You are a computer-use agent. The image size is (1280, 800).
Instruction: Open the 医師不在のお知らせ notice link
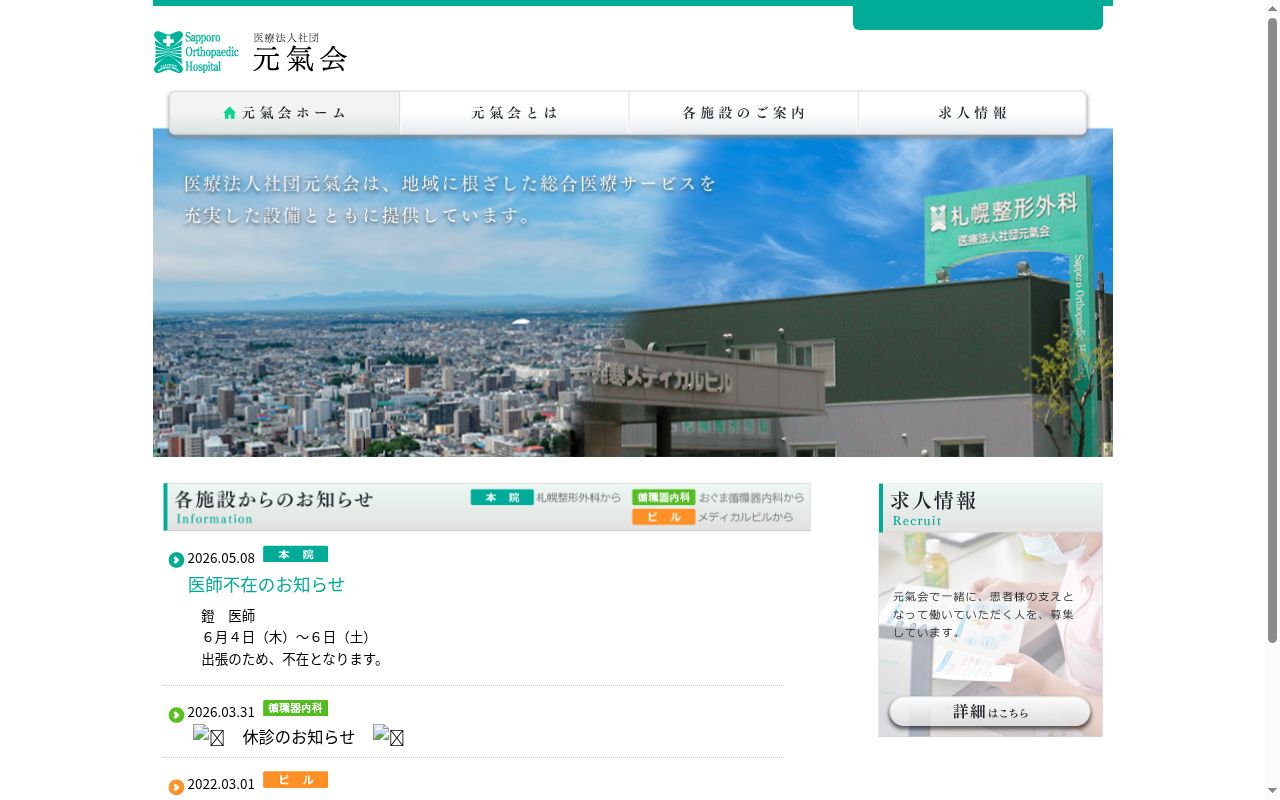pos(266,584)
